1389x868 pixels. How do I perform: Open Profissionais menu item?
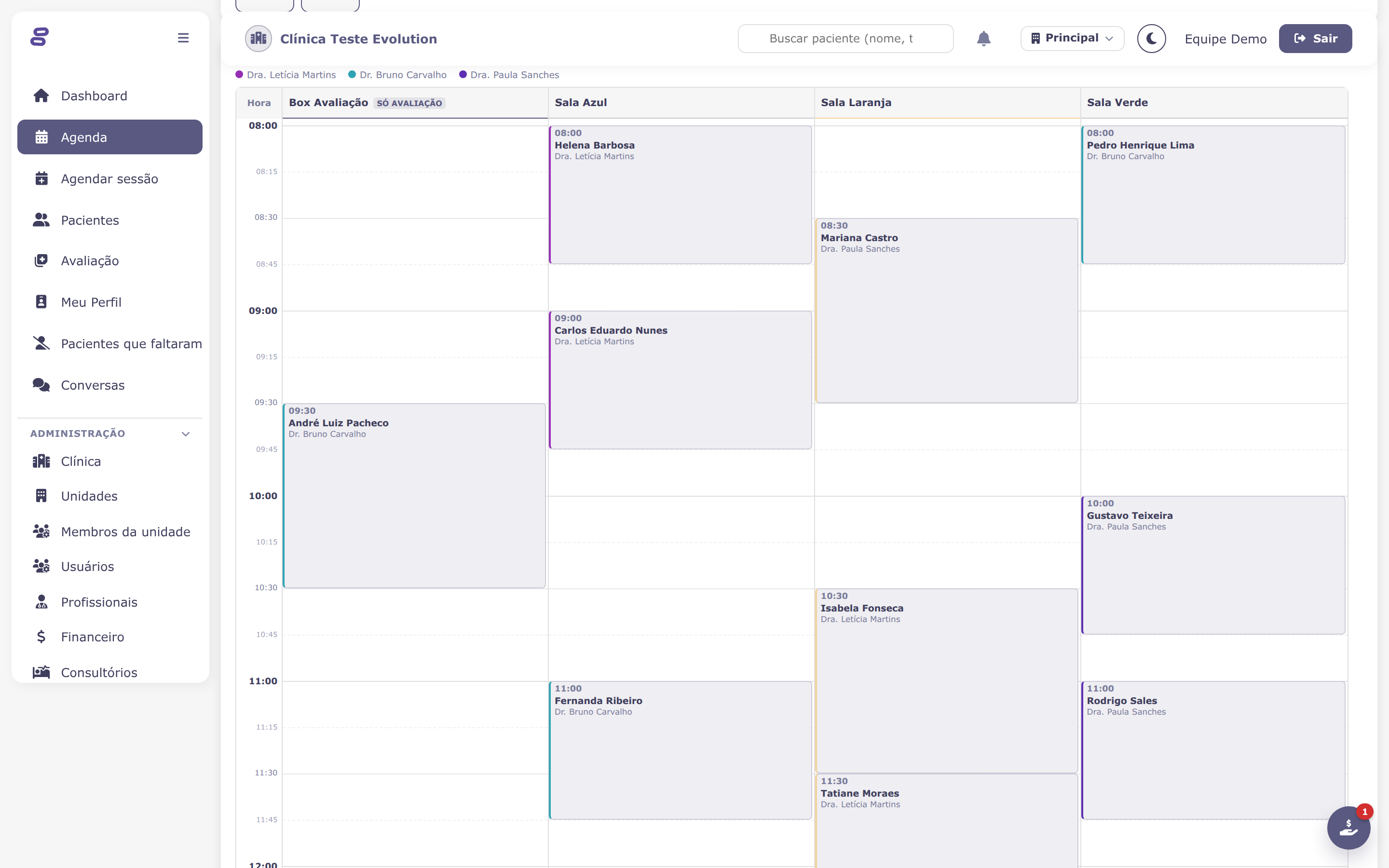109,602
